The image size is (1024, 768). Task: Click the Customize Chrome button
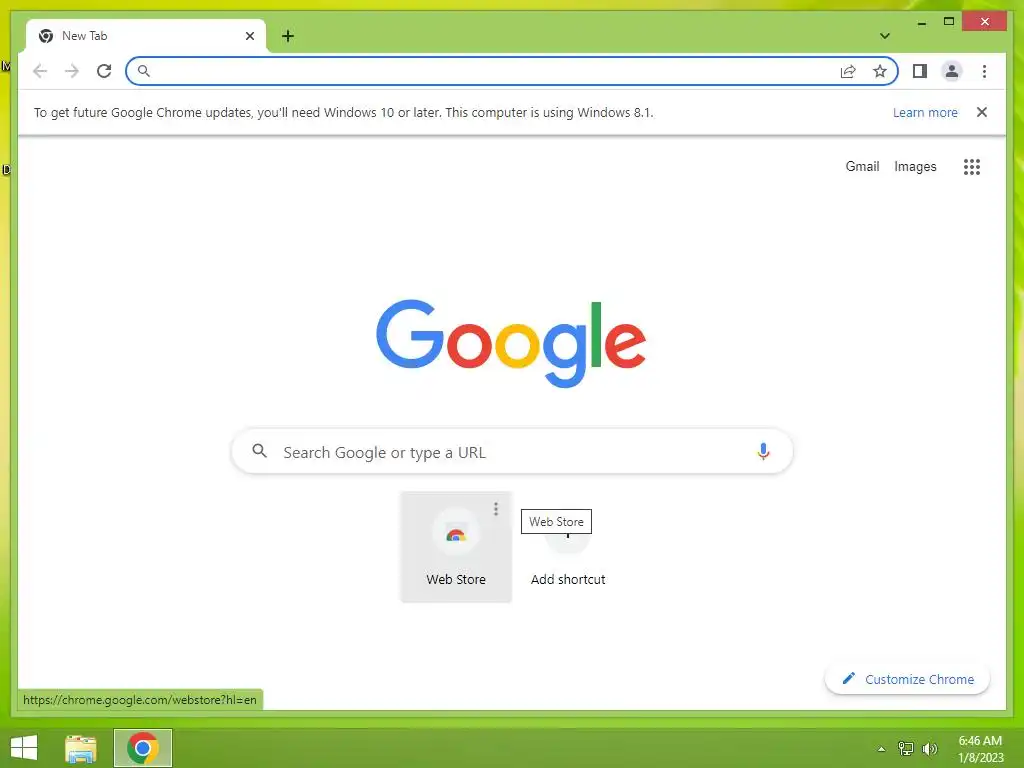coord(907,679)
